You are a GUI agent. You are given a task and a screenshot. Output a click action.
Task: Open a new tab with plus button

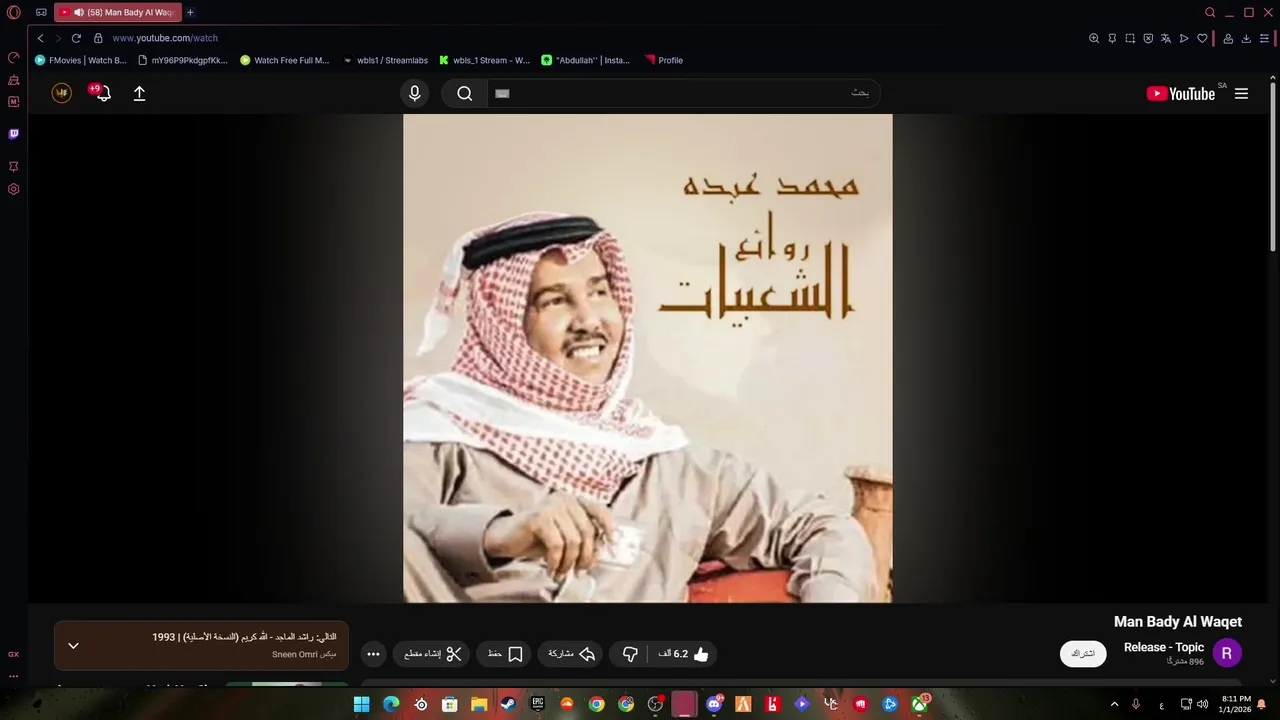coord(190,12)
